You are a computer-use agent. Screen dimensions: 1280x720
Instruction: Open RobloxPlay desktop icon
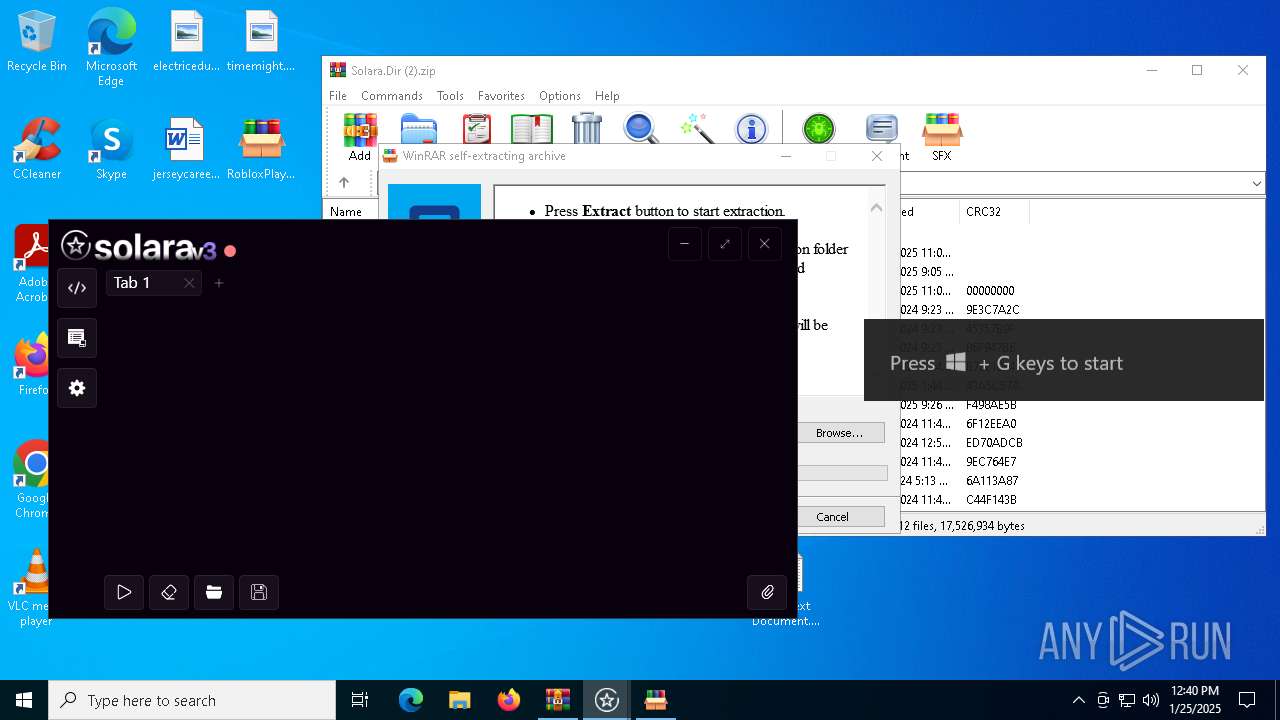[261, 150]
